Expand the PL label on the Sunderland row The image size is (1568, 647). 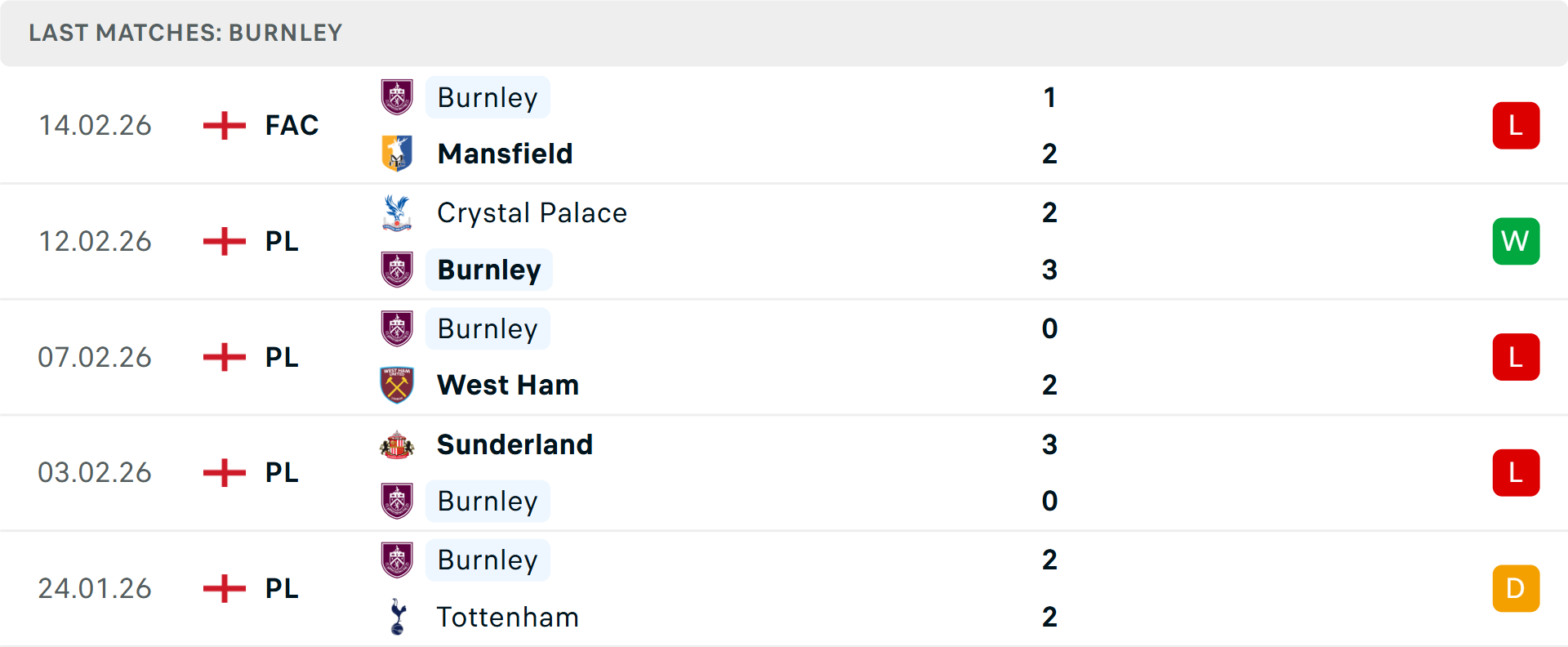coord(282,472)
